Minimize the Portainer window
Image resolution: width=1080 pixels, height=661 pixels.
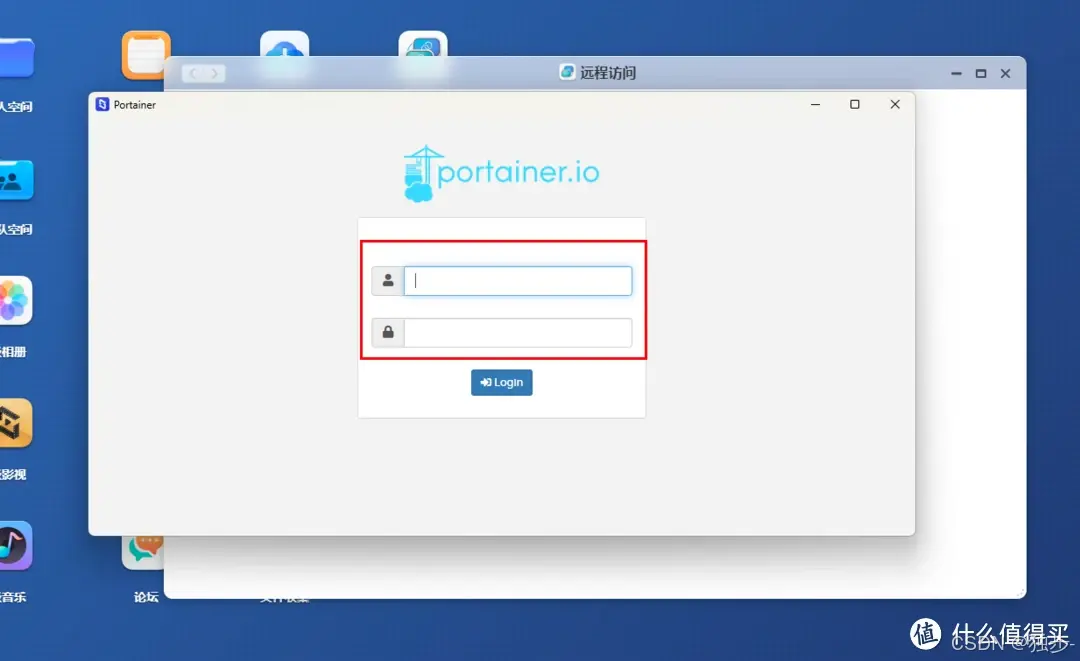pos(816,105)
